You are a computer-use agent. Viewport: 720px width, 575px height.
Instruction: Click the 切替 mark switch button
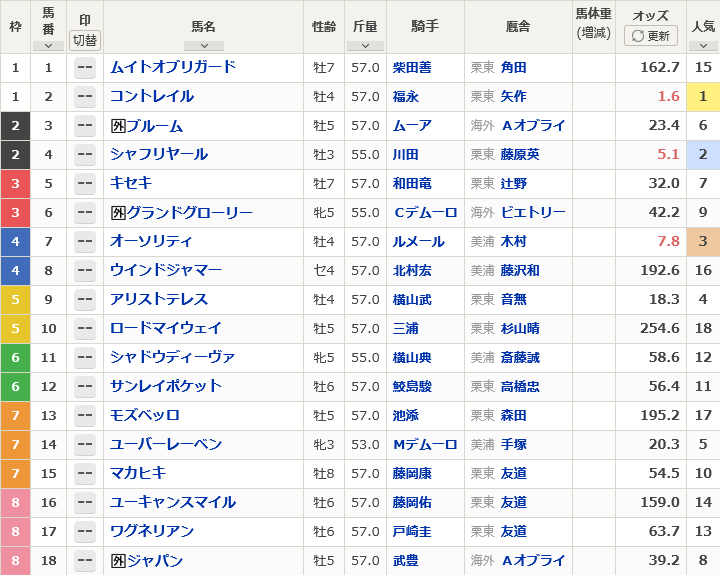pyautogui.click(x=85, y=40)
